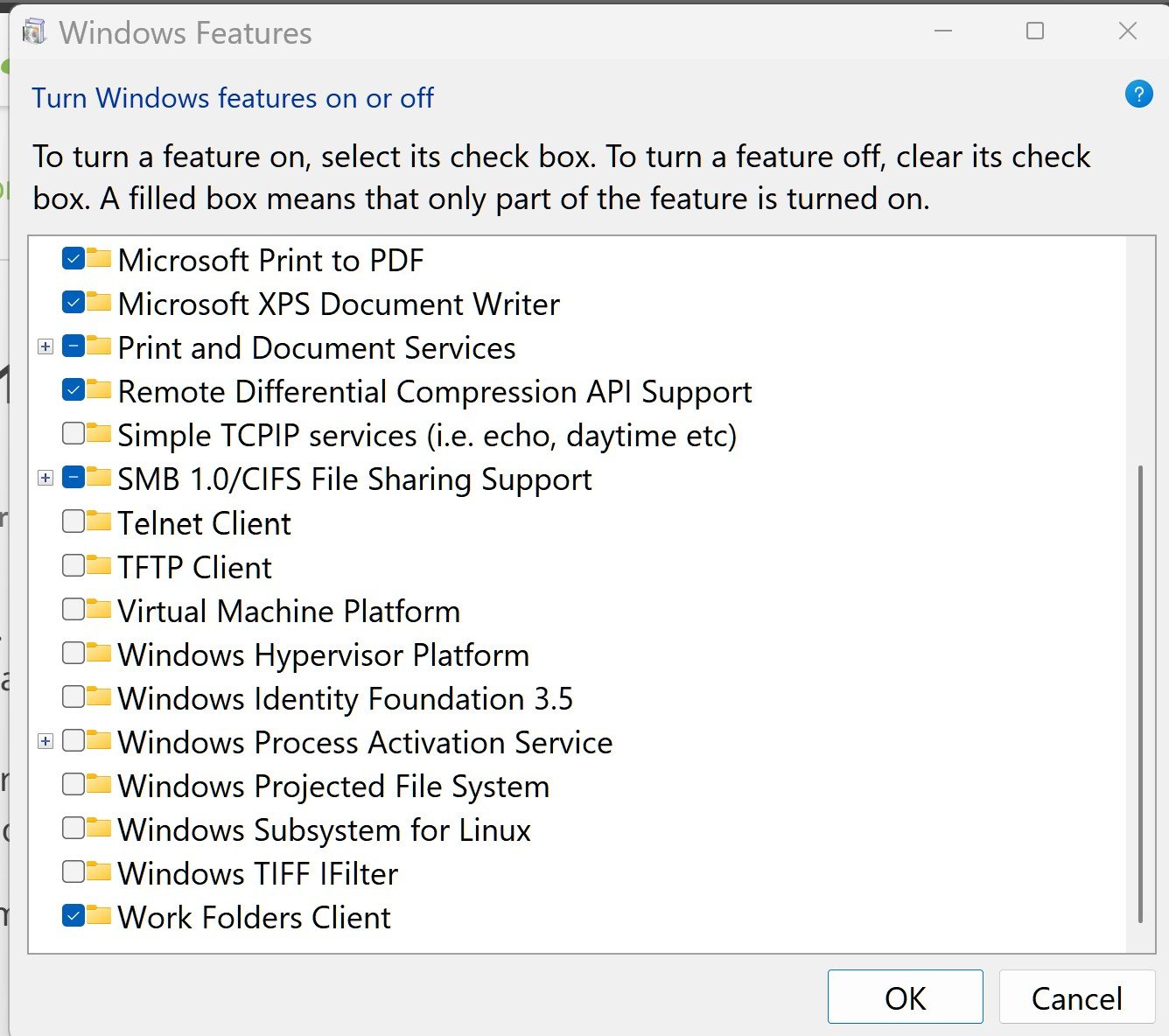Select Windows Projected File System label

click(x=333, y=786)
